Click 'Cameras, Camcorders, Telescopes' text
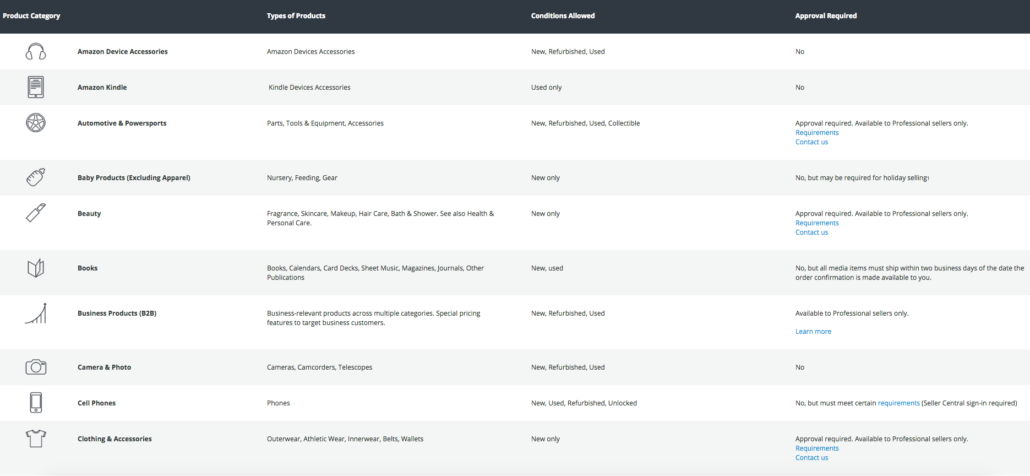This screenshot has width=1030, height=476. click(x=319, y=367)
